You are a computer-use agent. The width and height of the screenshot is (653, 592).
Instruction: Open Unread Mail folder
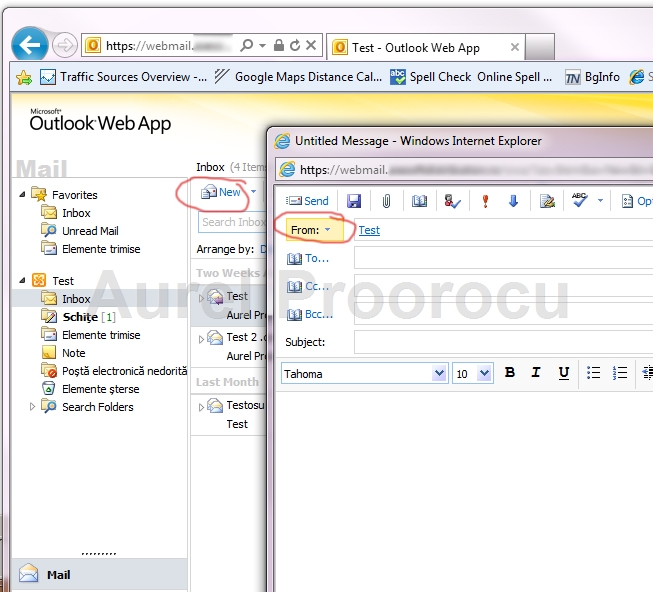pyautogui.click(x=80, y=231)
